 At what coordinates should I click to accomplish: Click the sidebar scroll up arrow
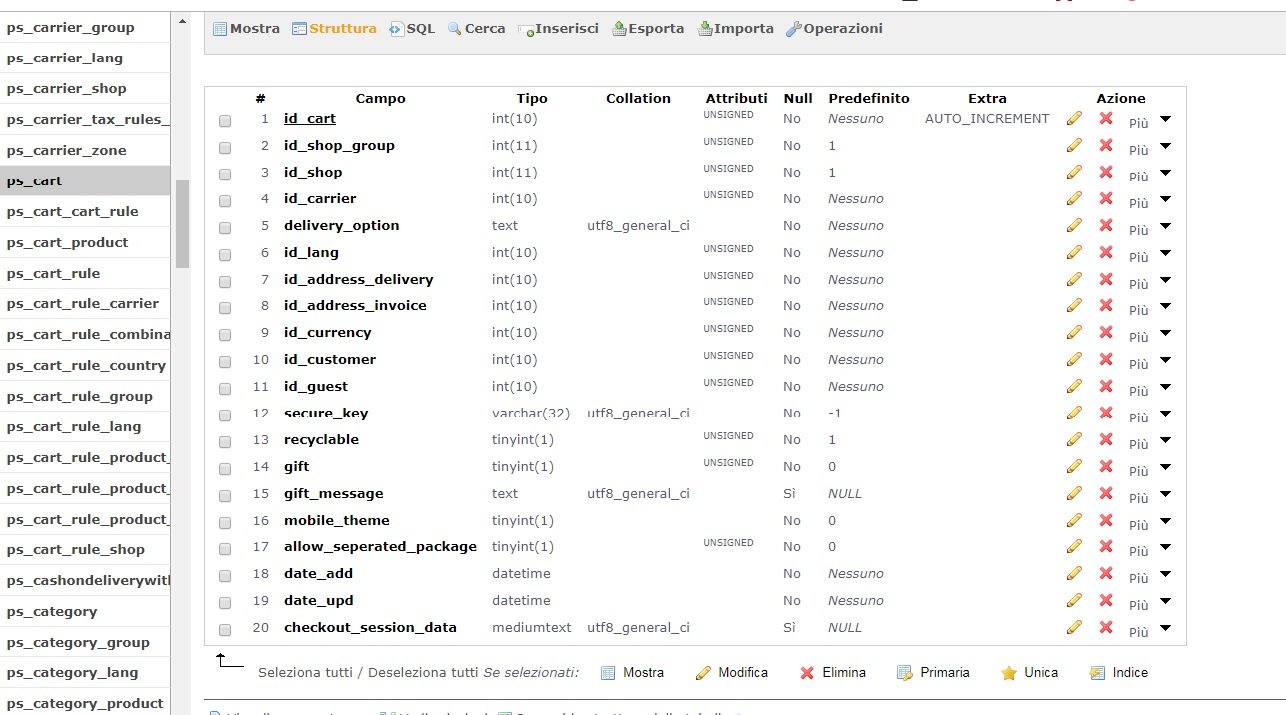click(x=182, y=21)
